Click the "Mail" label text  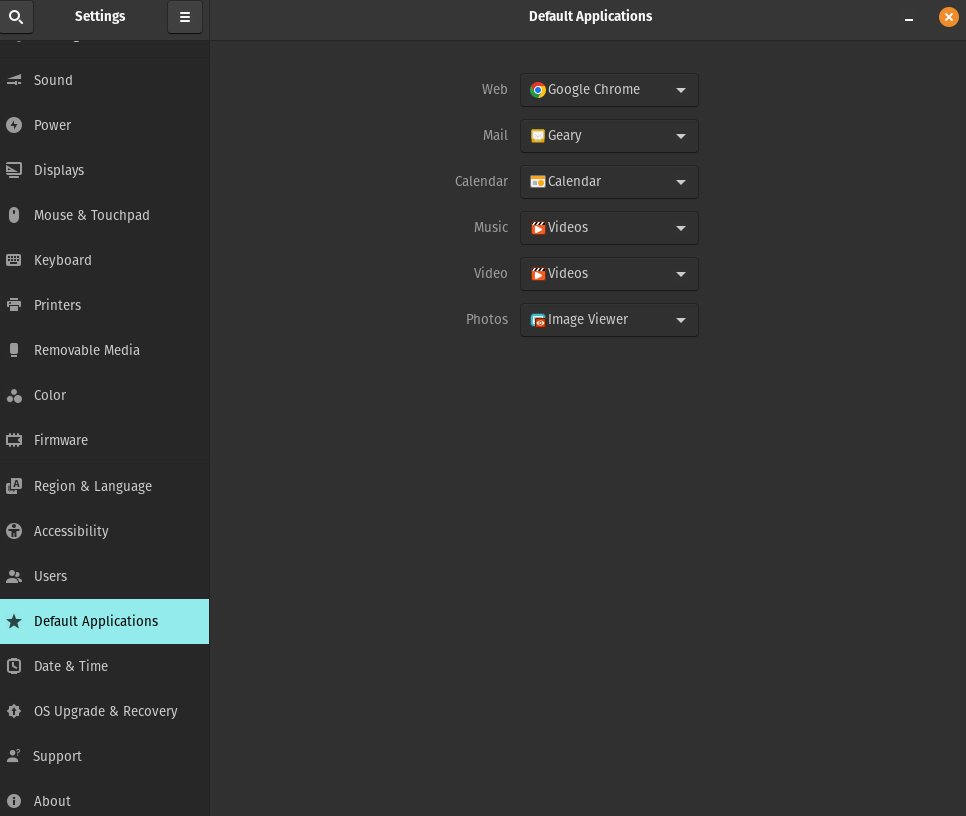pos(495,135)
